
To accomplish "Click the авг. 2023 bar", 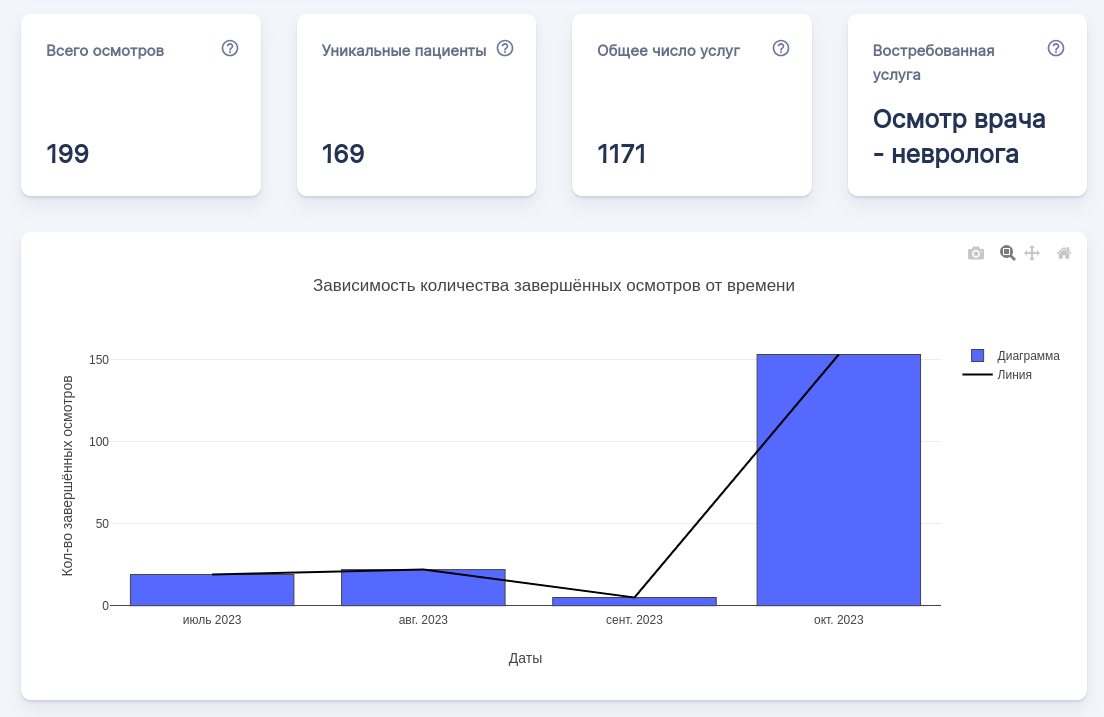I will (x=423, y=588).
